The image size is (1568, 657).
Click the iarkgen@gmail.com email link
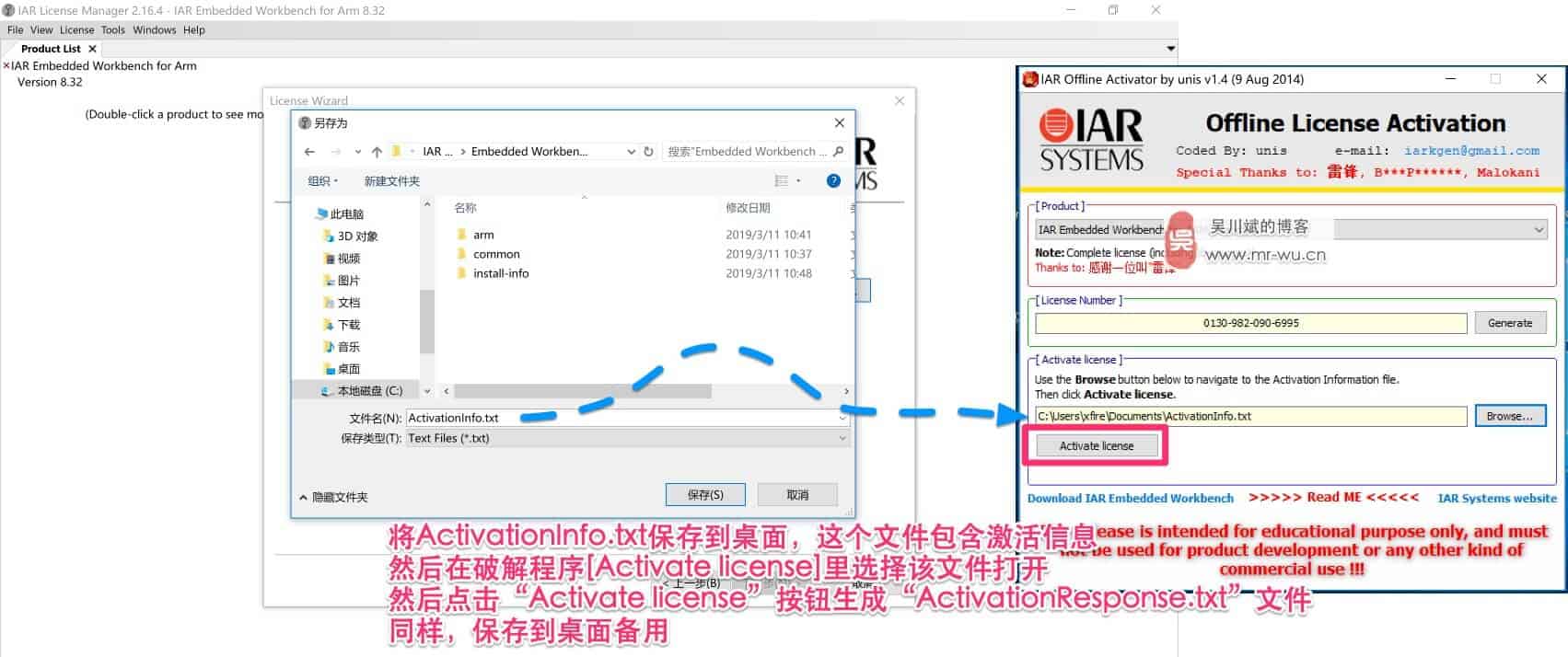pos(1471,151)
